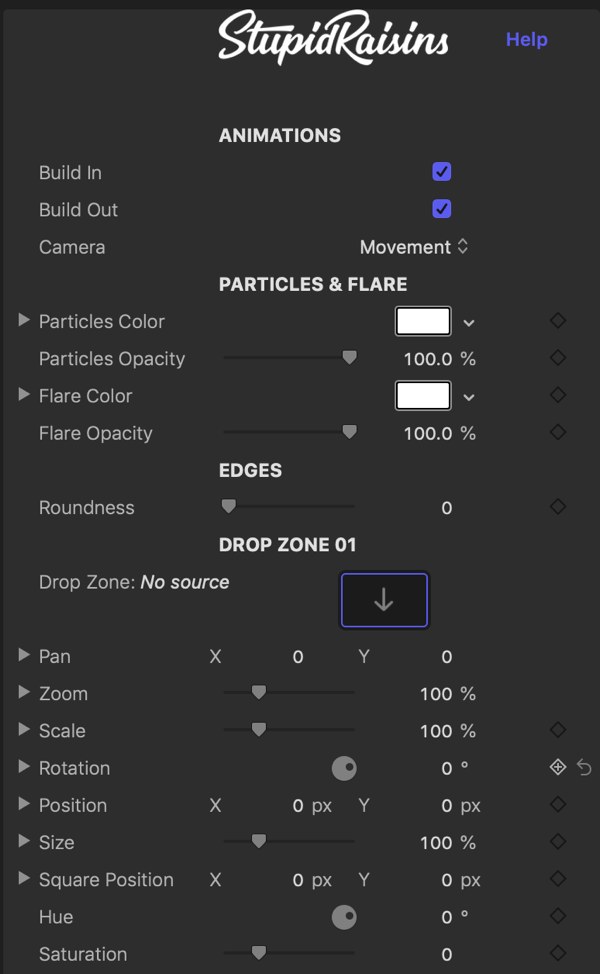Image resolution: width=600 pixels, height=974 pixels.
Task: Open the Camera Movement popup menu
Action: click(x=414, y=247)
